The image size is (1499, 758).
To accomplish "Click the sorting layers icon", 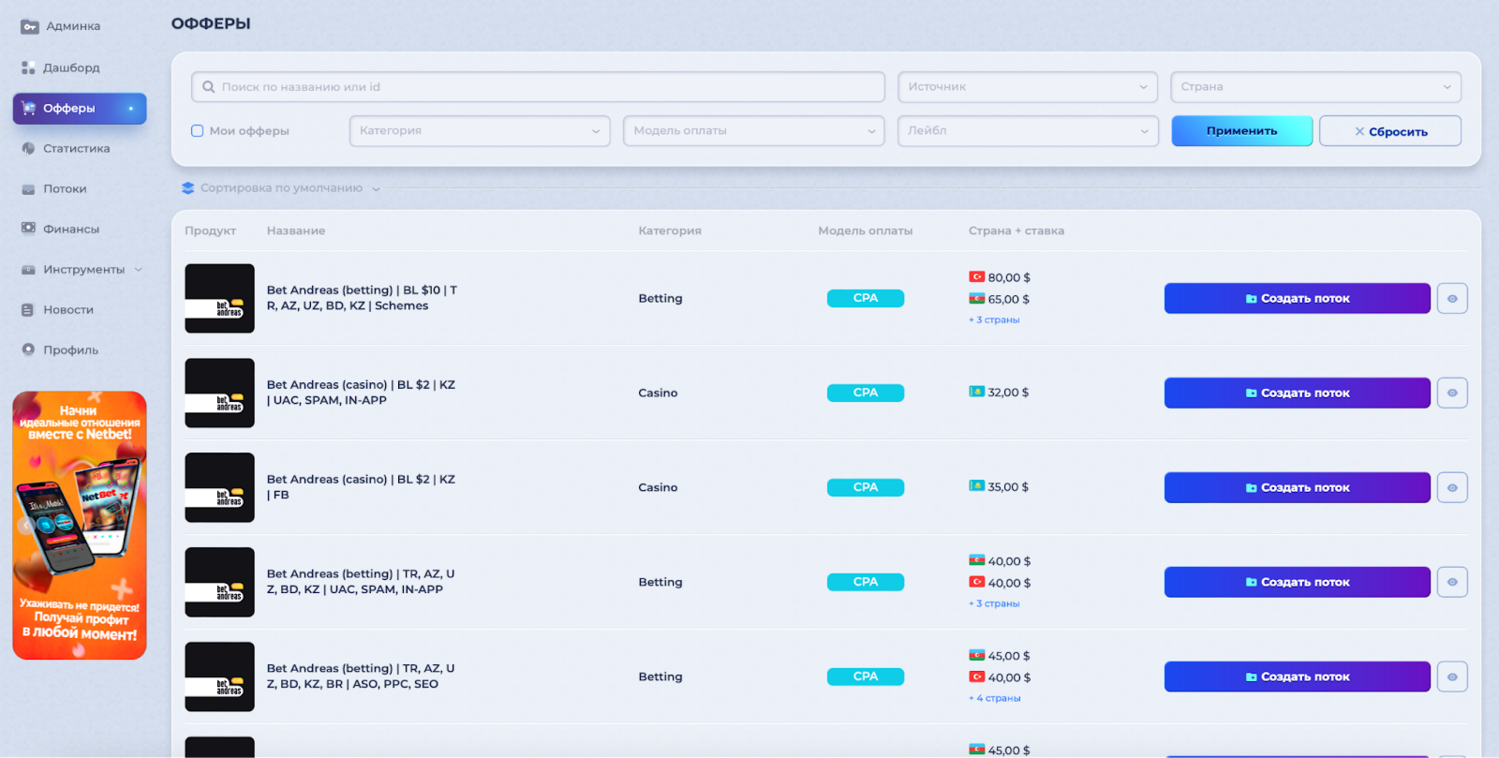I will (x=187, y=188).
